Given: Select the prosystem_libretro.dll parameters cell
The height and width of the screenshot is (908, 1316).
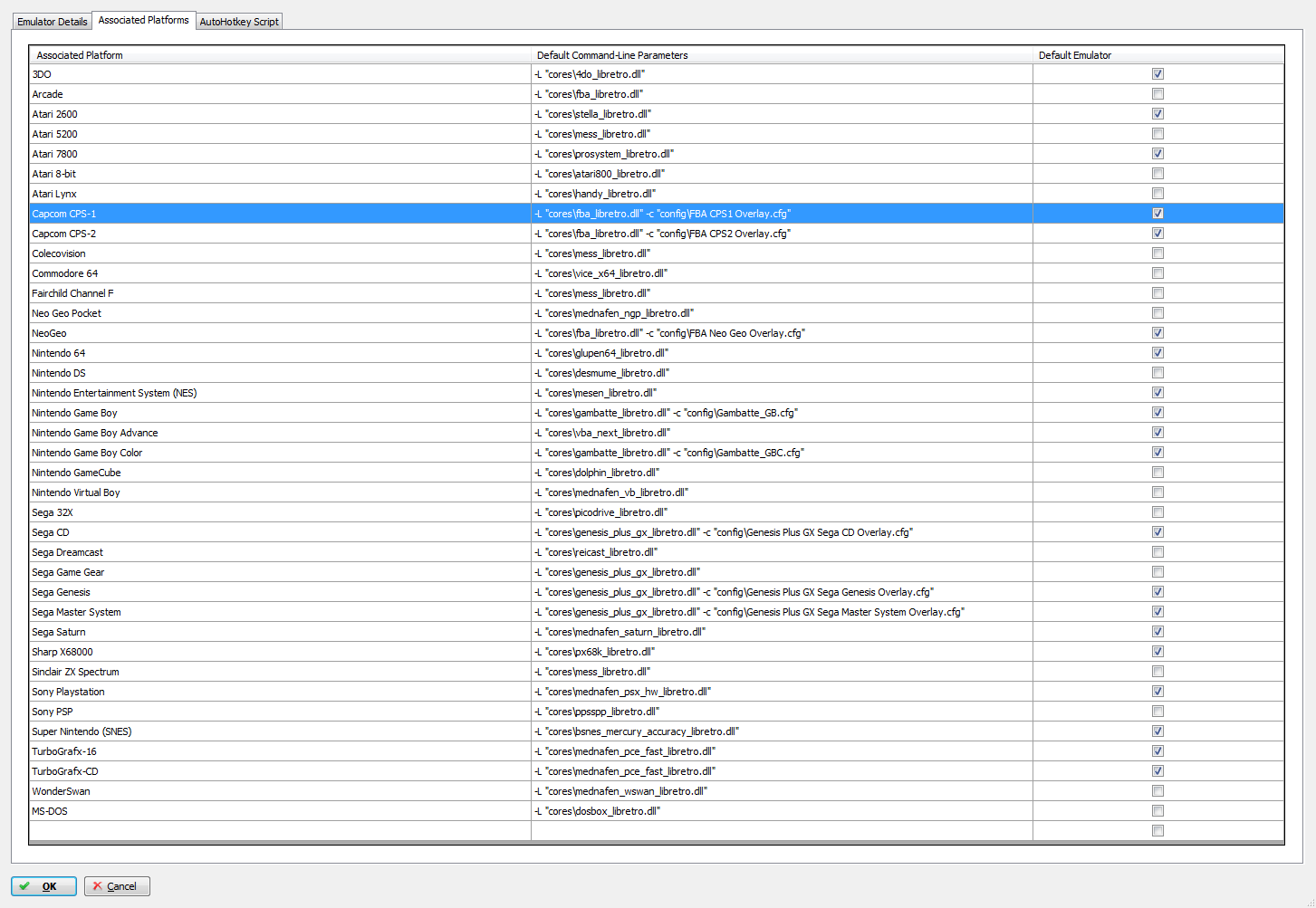Looking at the screenshot, I should coord(782,154).
